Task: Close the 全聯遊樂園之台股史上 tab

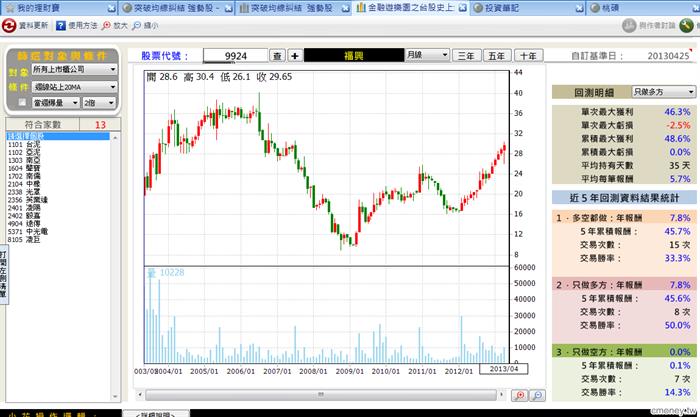Action: (463, 8)
